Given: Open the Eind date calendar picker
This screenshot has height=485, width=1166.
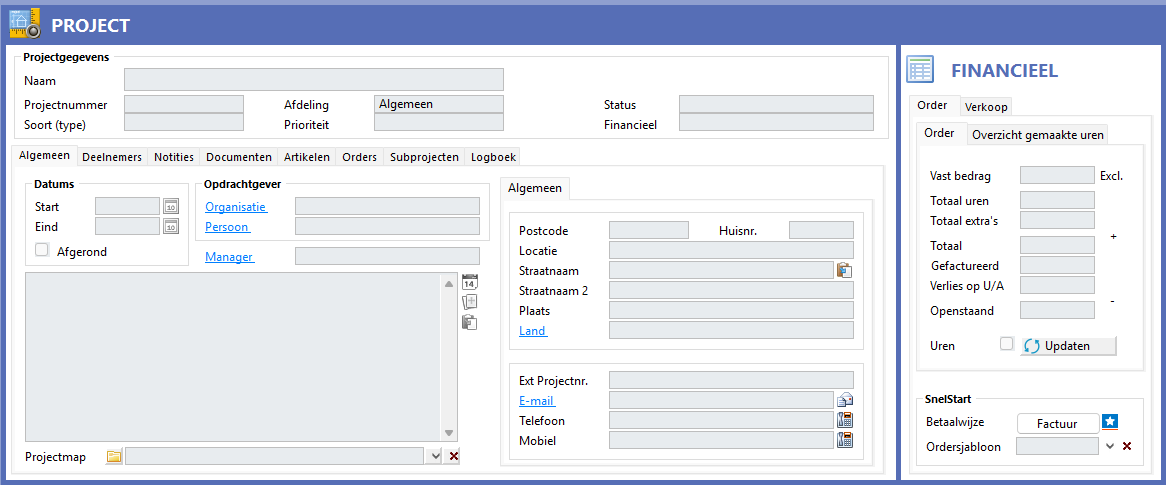Looking at the screenshot, I should 171,227.
